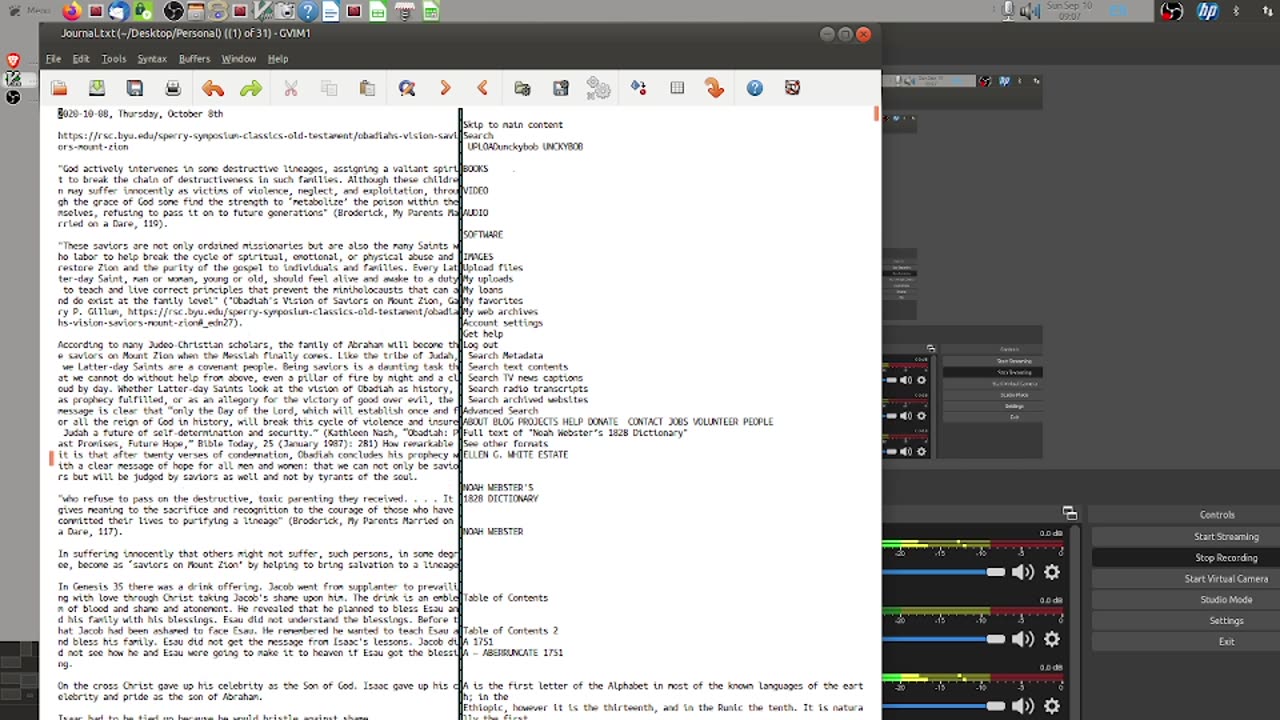Click the Open file icon in GVim toolbar
The image size is (1280, 720).
59,88
